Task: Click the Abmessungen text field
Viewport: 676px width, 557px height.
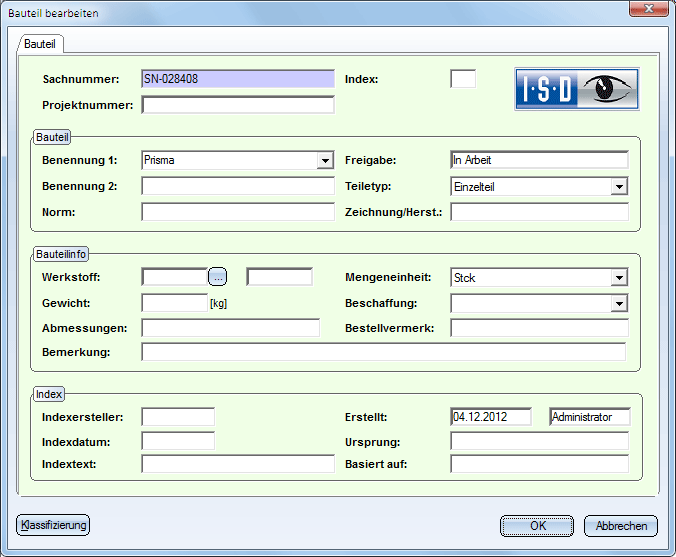Action: pos(230,328)
